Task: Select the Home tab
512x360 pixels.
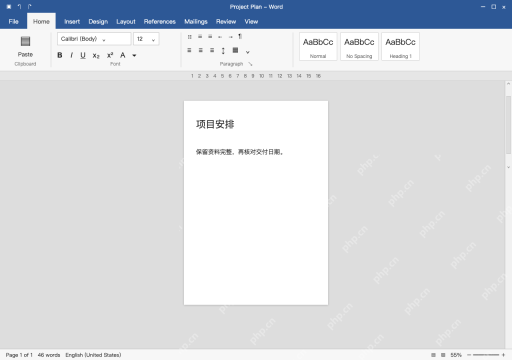Action: click(41, 22)
